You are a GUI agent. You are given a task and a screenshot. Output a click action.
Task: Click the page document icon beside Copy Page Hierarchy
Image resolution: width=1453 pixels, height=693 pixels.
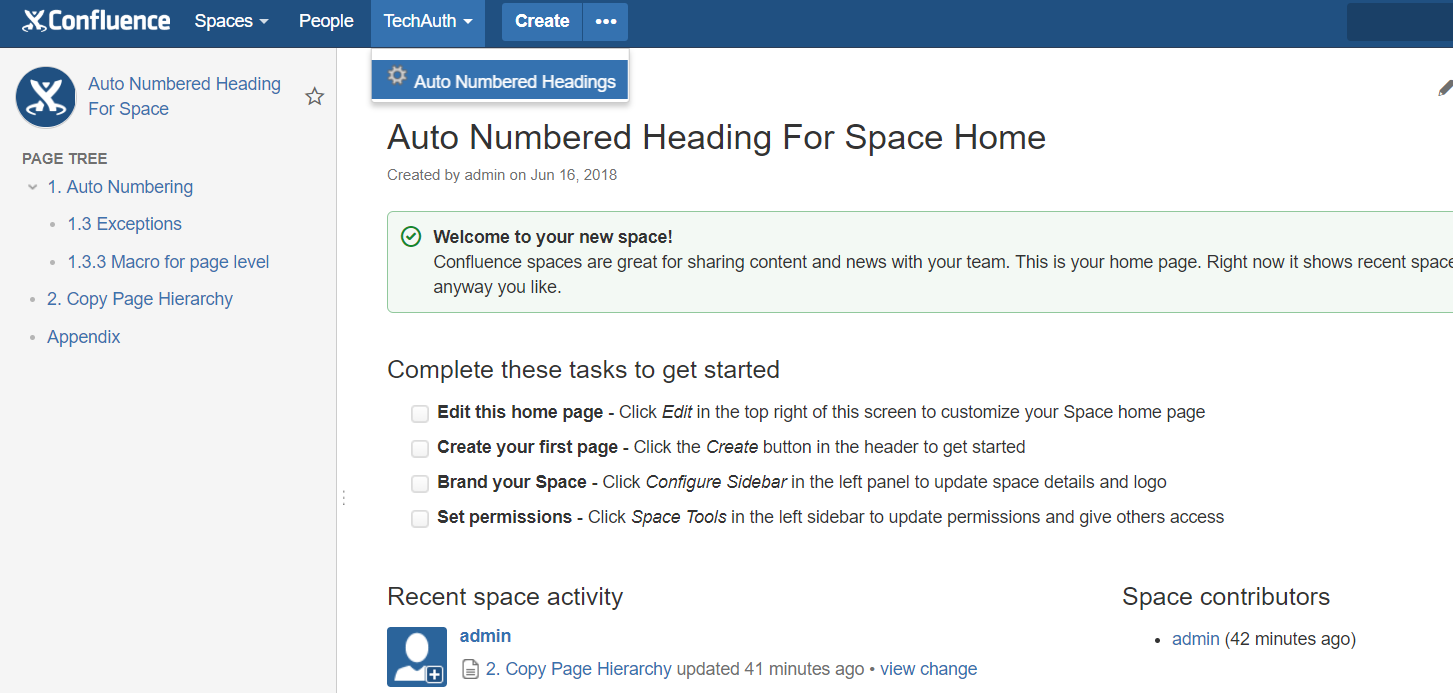point(470,669)
